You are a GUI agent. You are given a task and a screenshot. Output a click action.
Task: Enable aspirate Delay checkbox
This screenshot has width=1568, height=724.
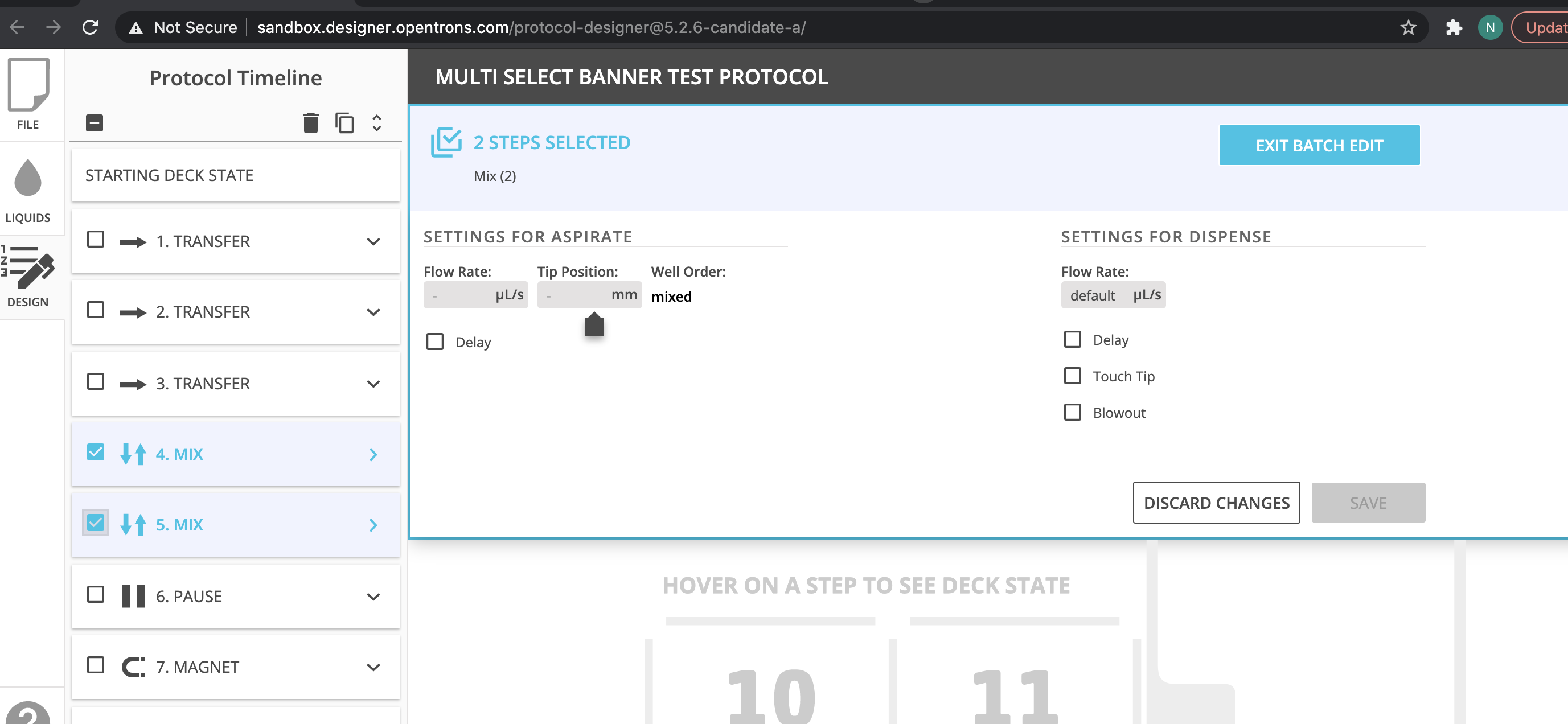coord(434,342)
